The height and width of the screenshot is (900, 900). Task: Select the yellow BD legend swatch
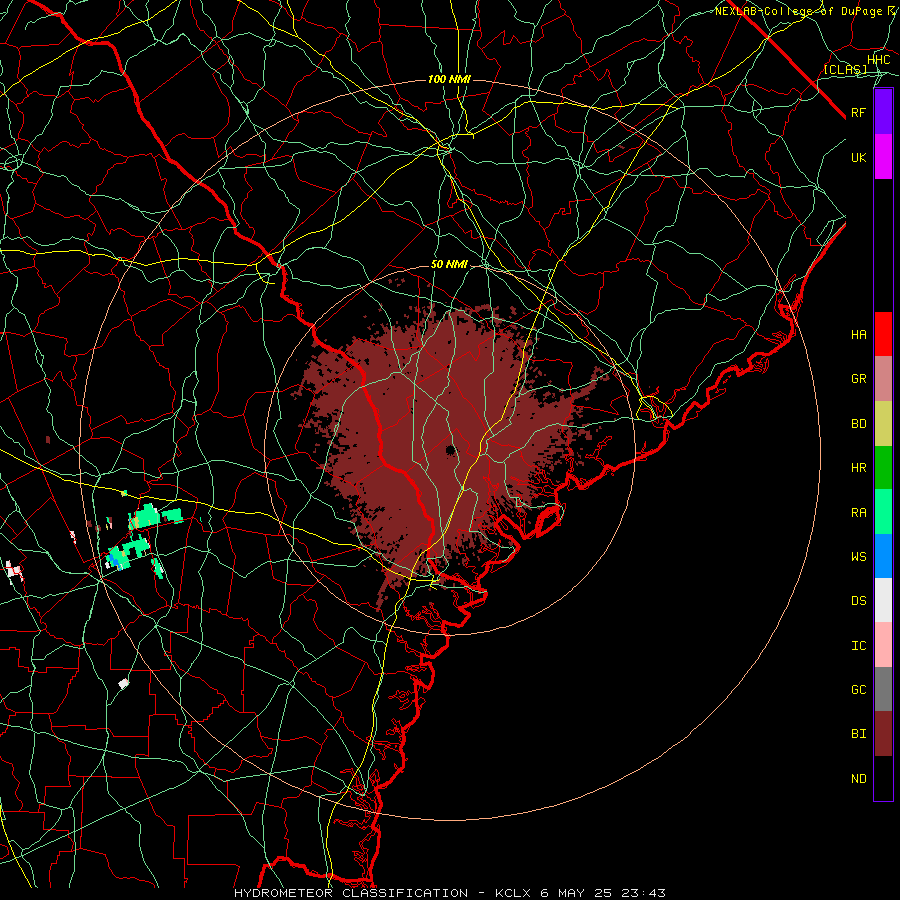[x=883, y=424]
